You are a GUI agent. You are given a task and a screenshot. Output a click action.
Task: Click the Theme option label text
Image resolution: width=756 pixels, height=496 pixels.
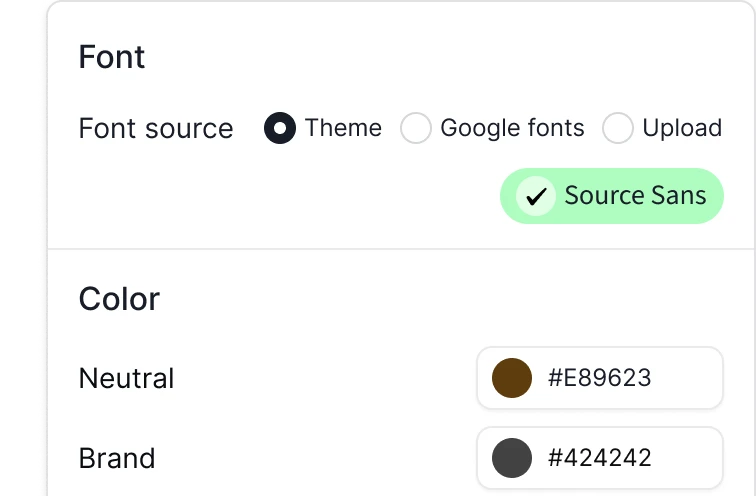tap(343, 128)
